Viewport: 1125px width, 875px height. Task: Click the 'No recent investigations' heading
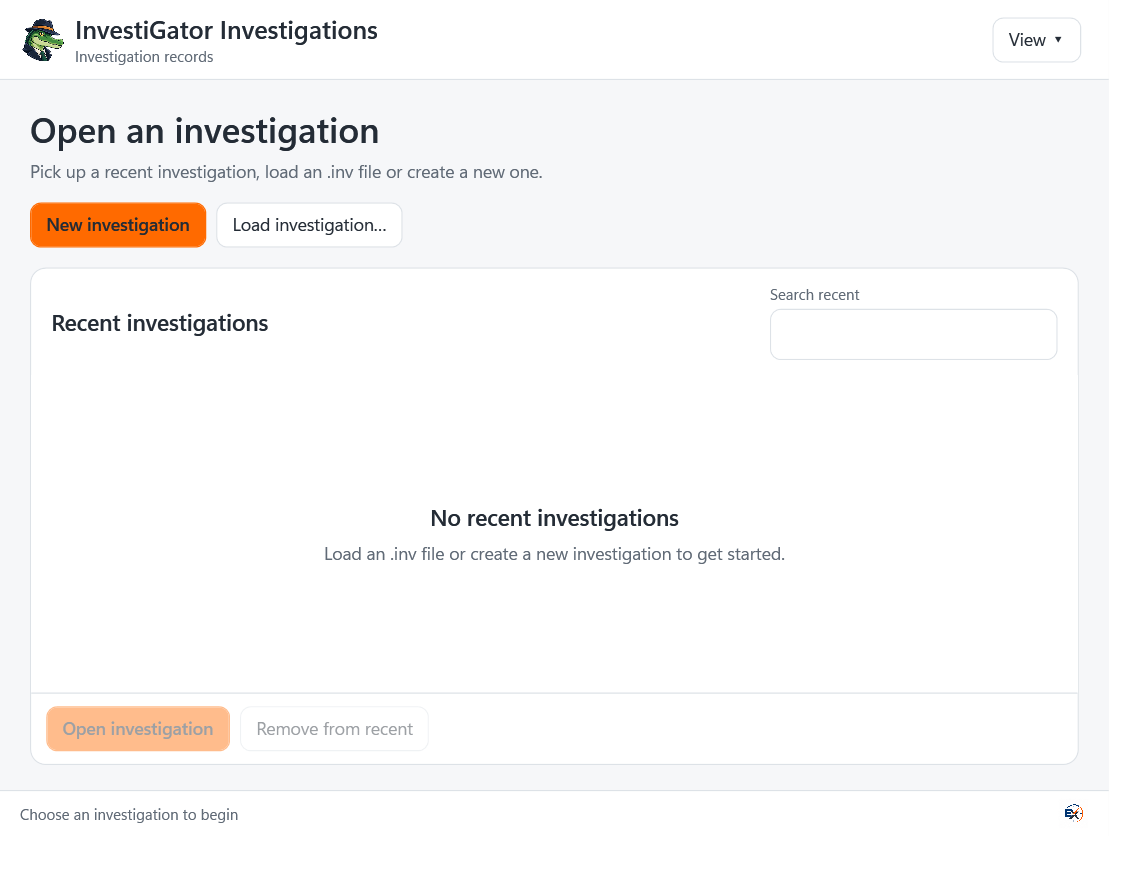pos(555,518)
